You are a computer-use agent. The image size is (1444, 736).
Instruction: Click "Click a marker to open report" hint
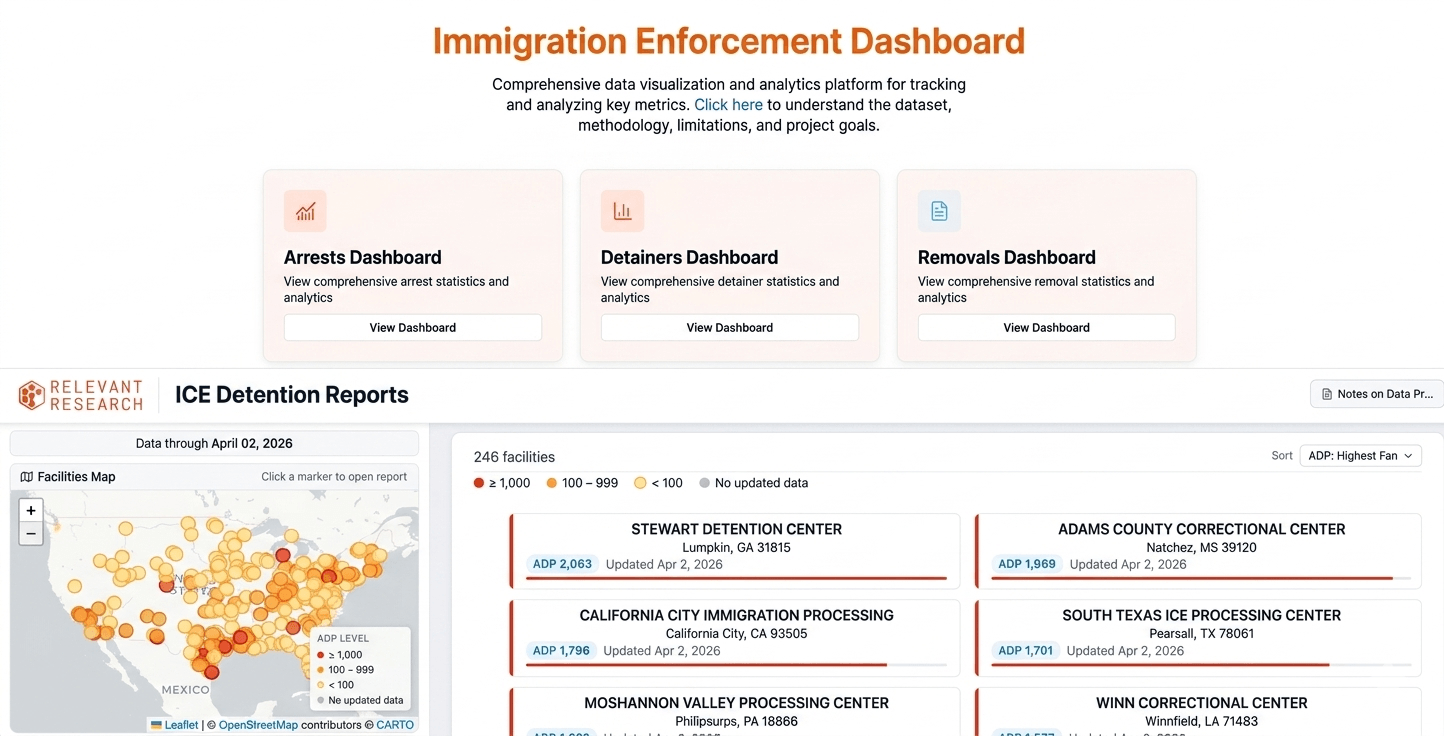(x=334, y=477)
